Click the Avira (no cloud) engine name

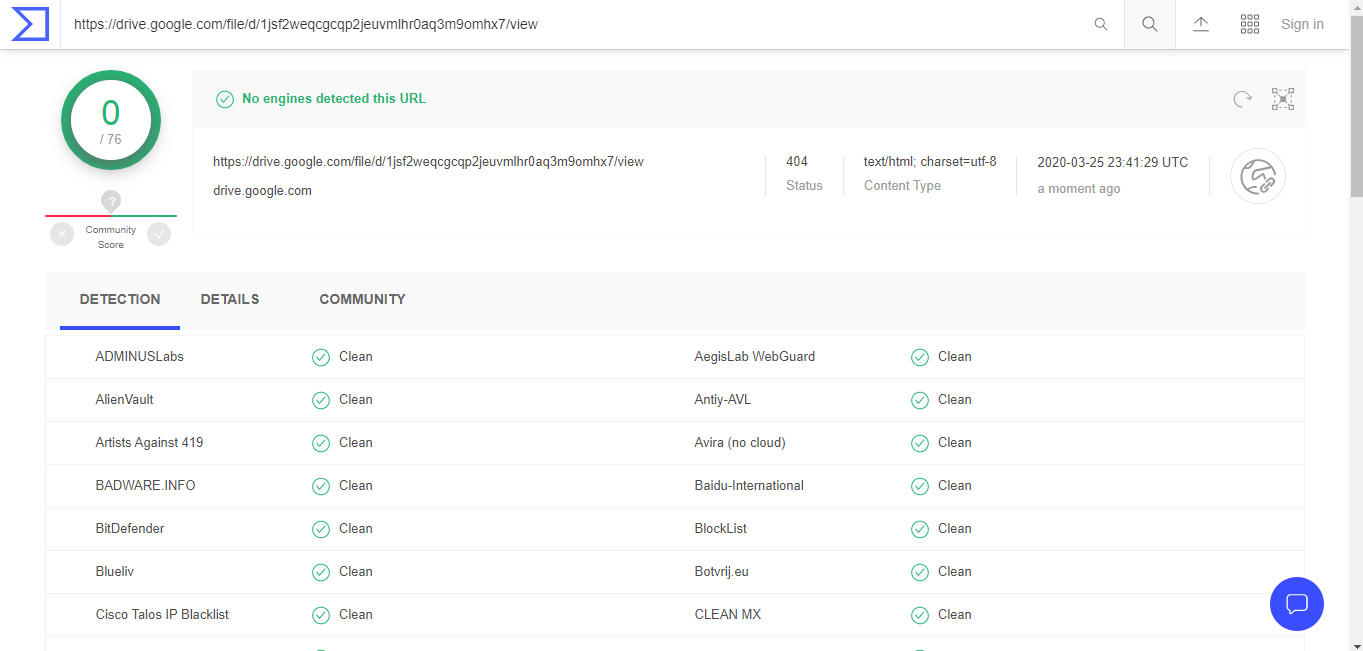pyautogui.click(x=740, y=442)
